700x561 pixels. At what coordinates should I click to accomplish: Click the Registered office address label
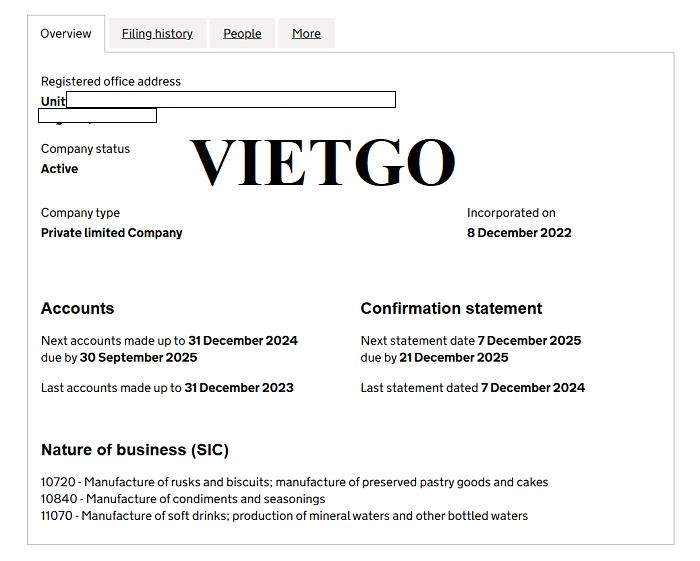(x=111, y=81)
